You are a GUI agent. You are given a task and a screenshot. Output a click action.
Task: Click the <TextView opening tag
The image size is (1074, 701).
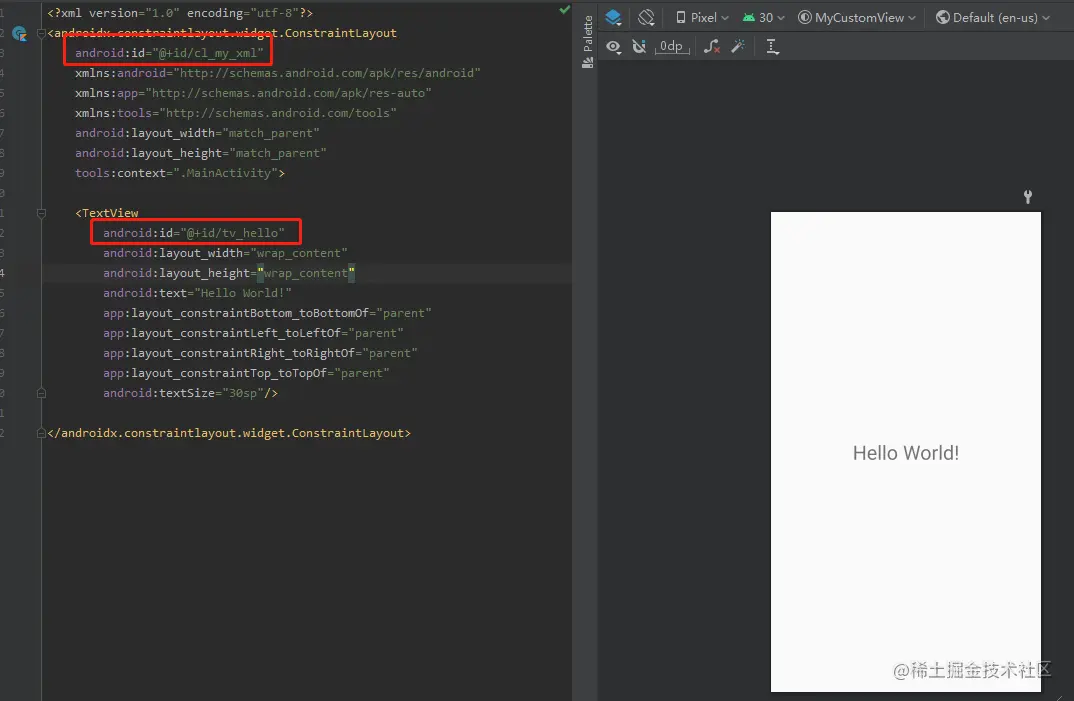107,213
